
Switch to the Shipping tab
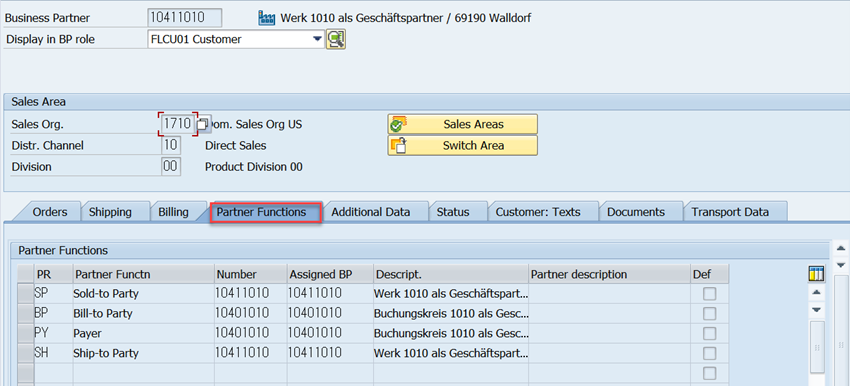pyautogui.click(x=111, y=212)
